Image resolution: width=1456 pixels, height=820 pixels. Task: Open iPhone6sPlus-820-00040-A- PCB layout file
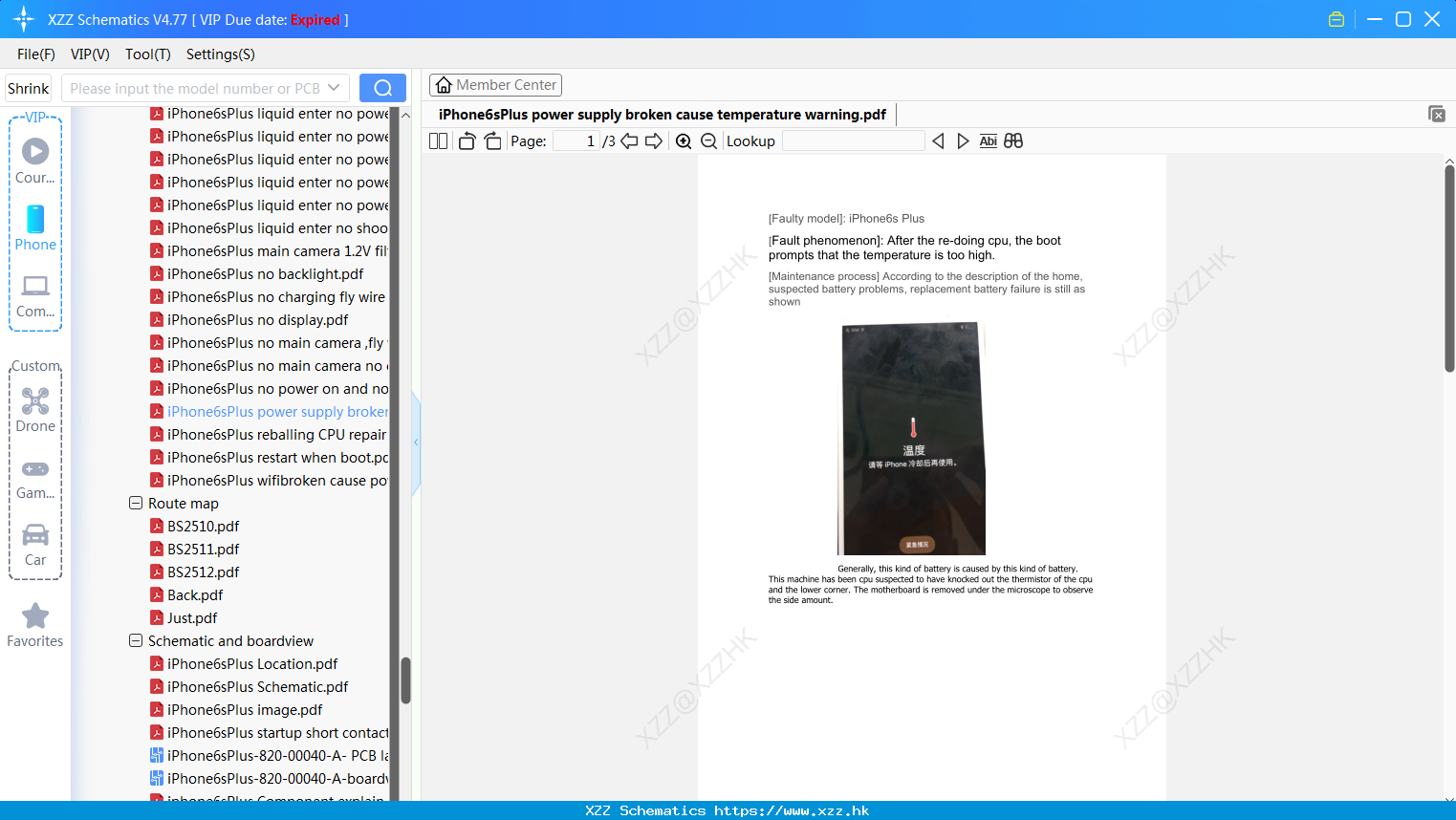(270, 756)
